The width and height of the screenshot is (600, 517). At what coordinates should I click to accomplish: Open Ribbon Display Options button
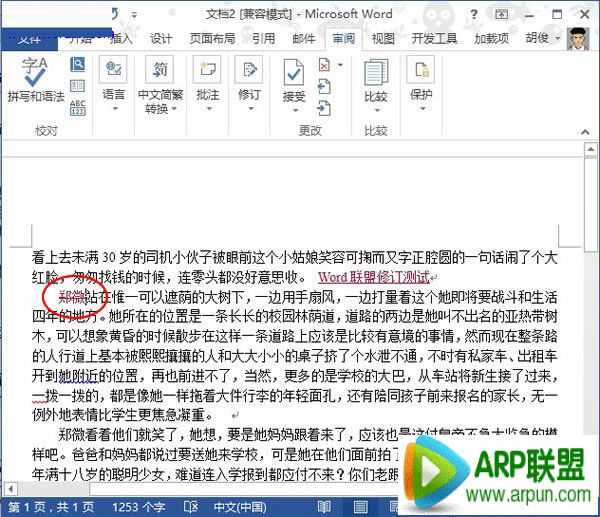pyautogui.click(x=501, y=15)
